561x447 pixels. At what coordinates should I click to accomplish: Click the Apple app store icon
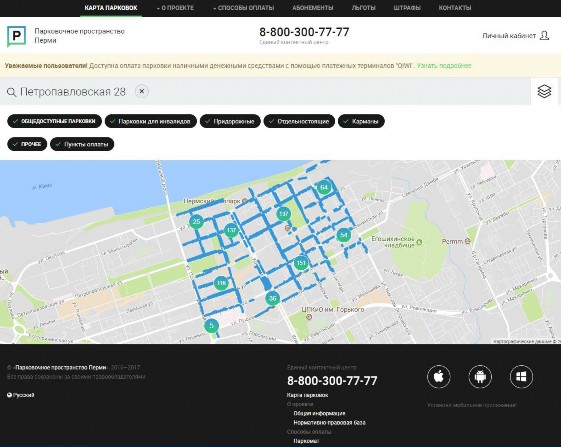439,376
